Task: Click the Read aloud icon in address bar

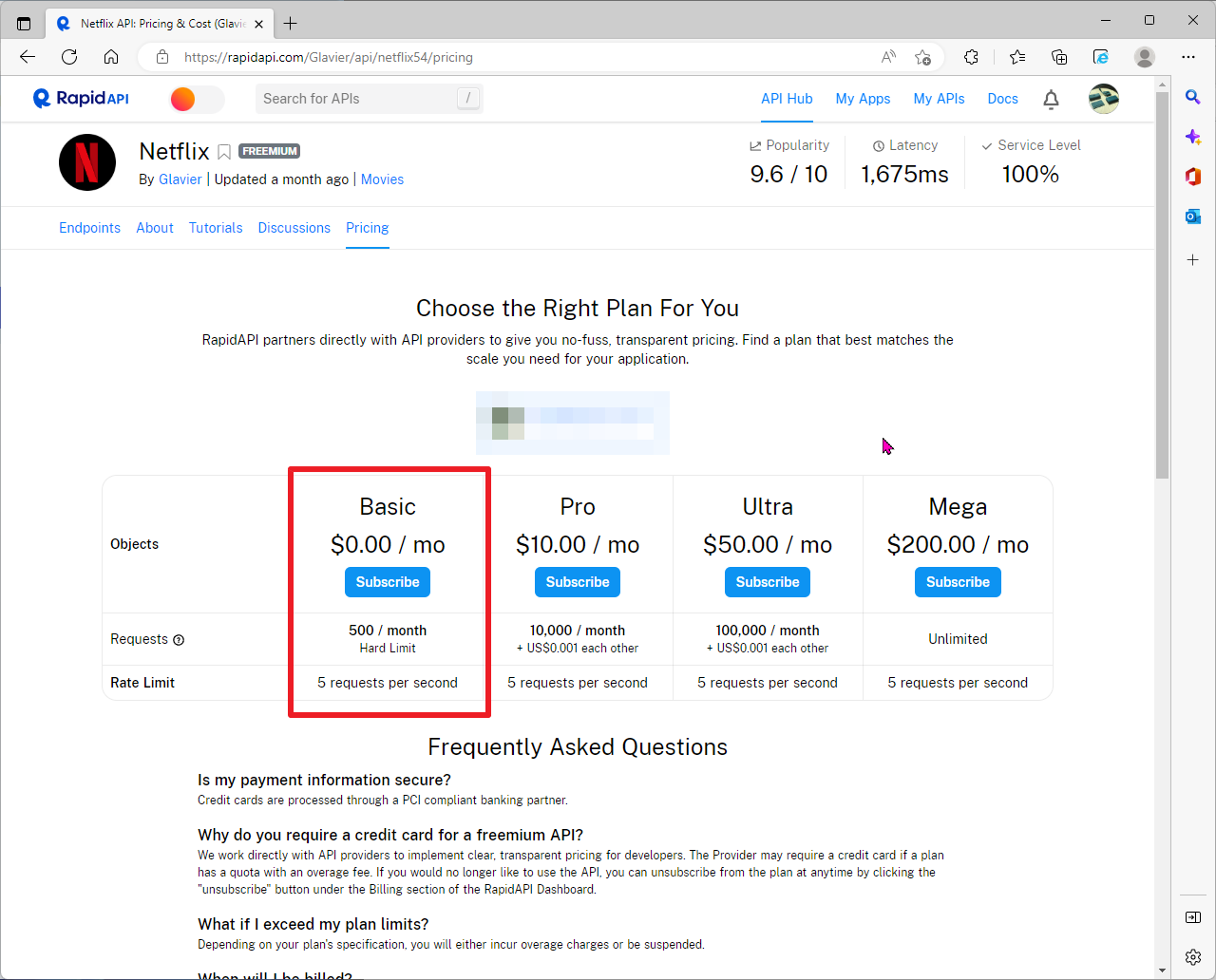Action: point(888,57)
